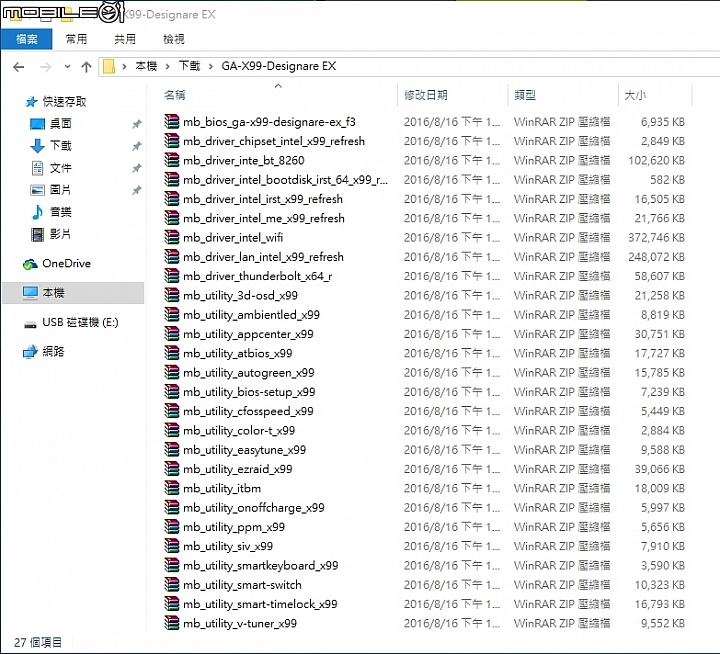Image resolution: width=720 pixels, height=654 pixels.
Task: Select file name mb_utility_color-t_x99
Action: click(x=239, y=430)
